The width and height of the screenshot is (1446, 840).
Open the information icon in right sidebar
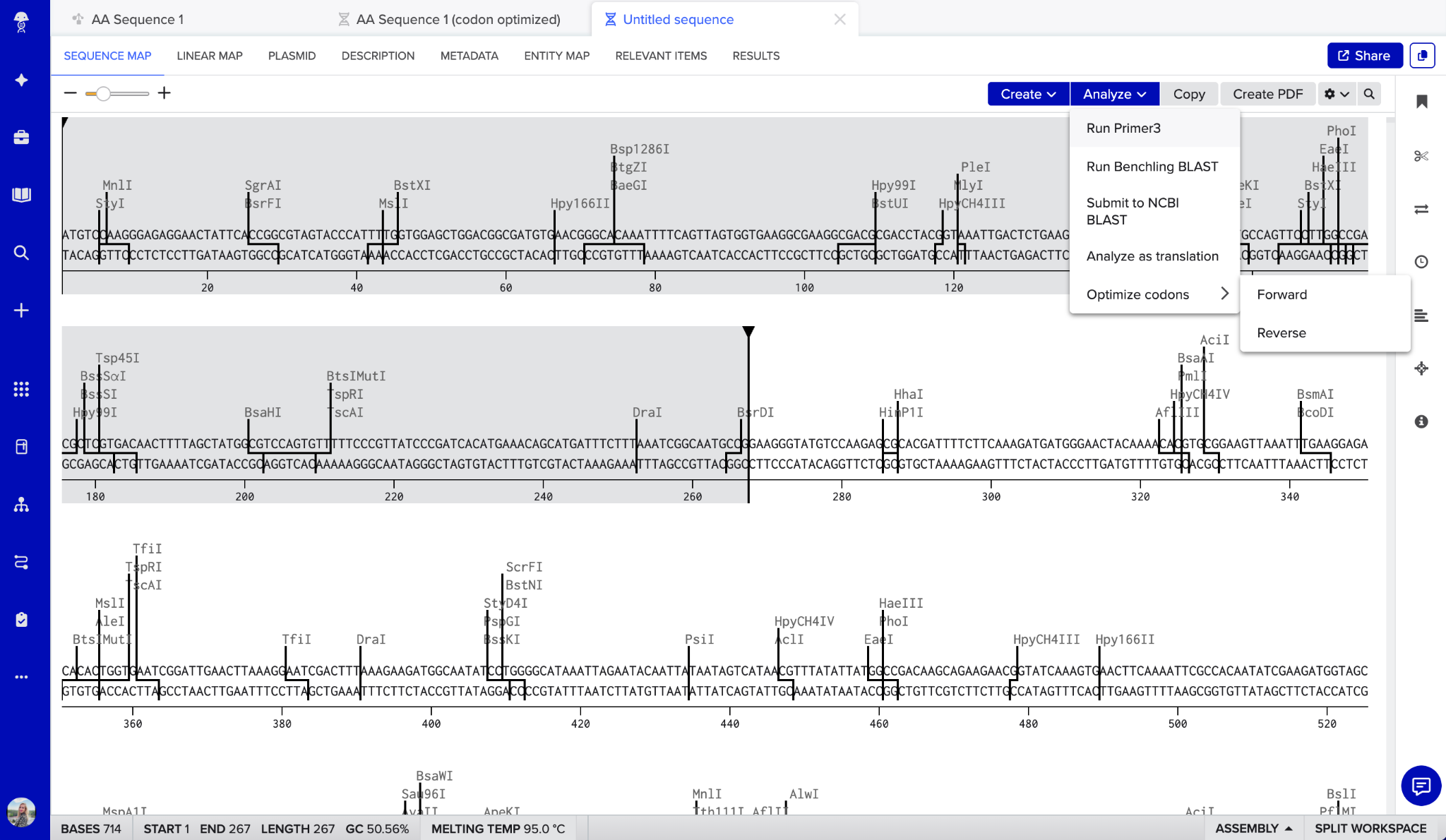point(1421,421)
